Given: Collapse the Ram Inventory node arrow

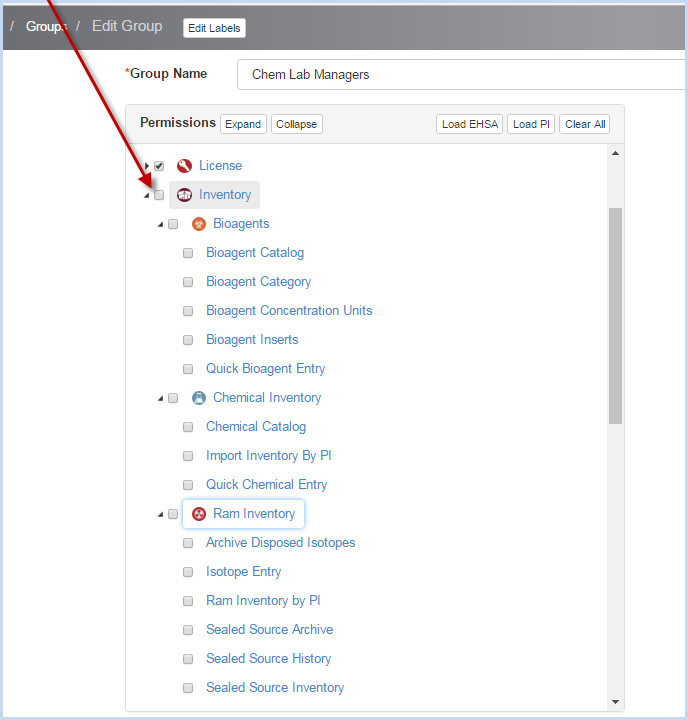Looking at the screenshot, I should tap(160, 515).
